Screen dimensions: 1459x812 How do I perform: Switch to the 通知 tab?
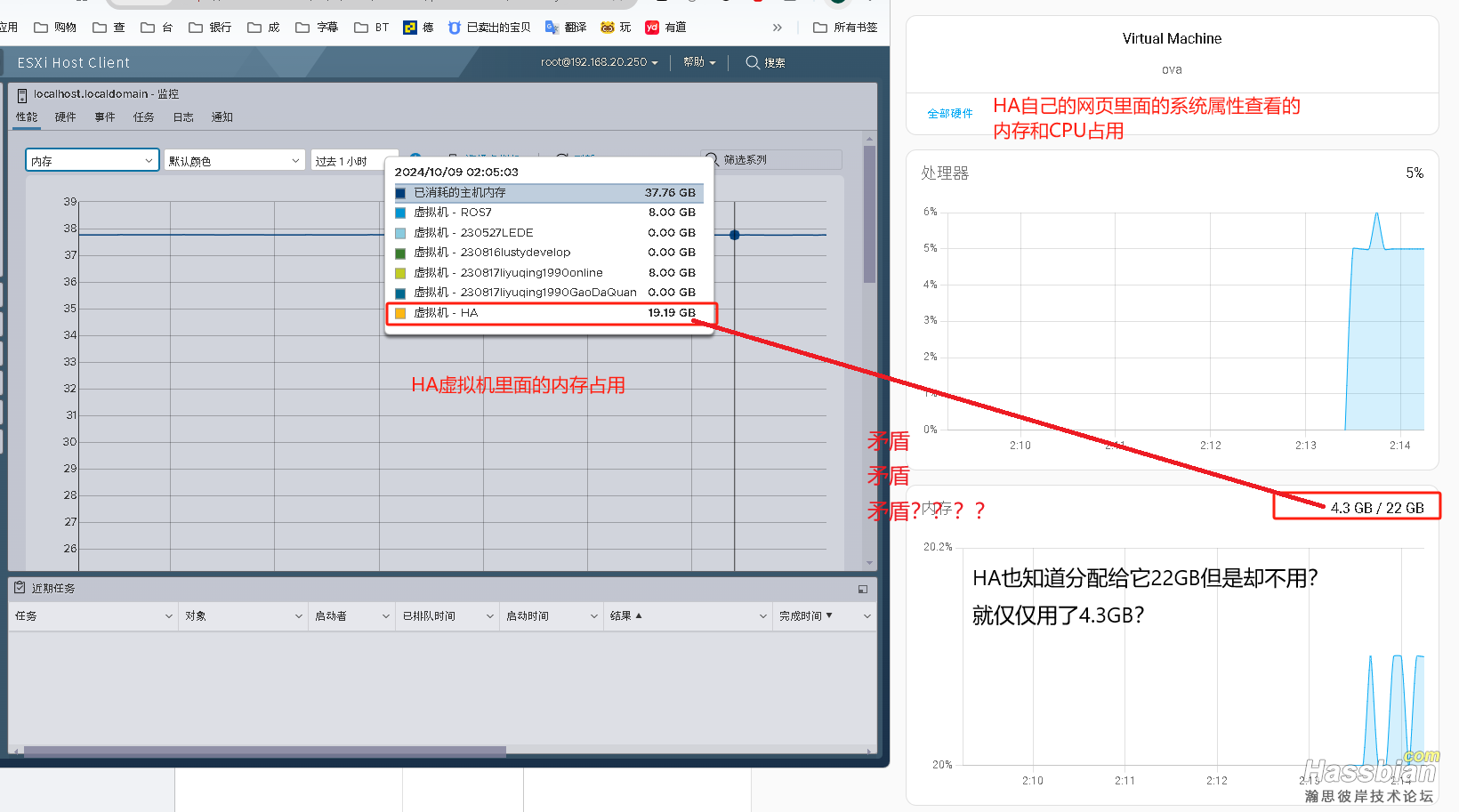click(x=222, y=117)
